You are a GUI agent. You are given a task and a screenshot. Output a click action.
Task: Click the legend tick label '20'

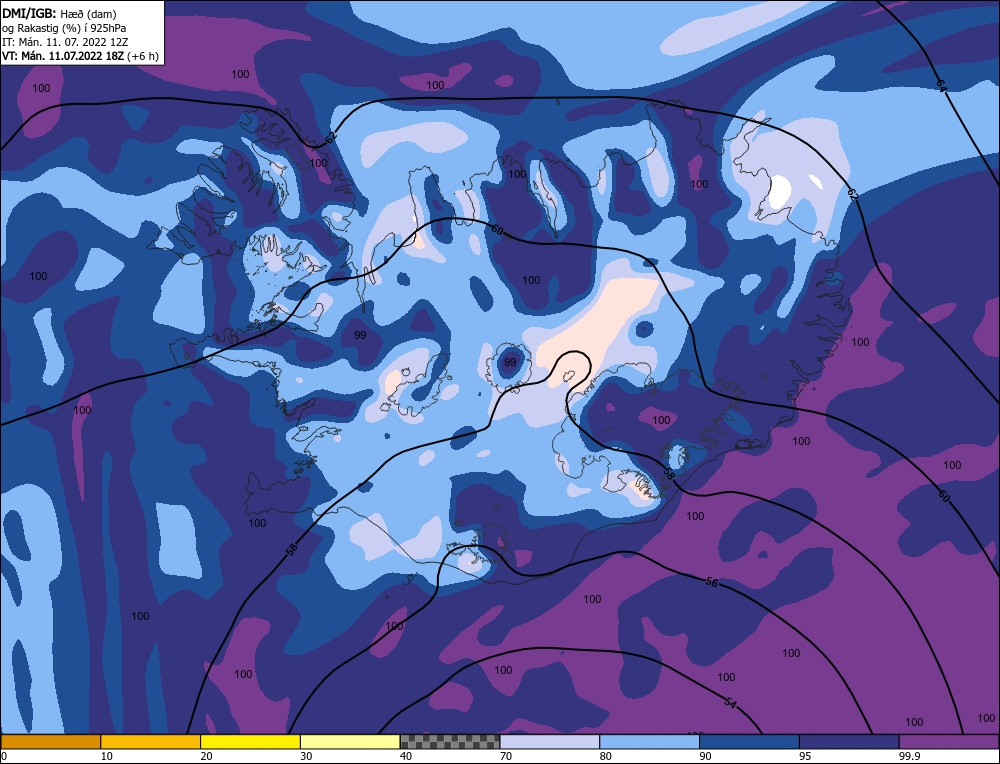206,756
